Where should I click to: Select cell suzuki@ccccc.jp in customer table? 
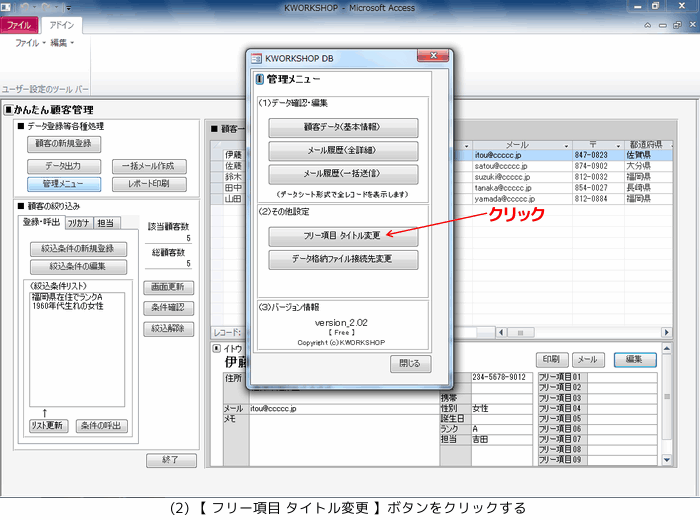pyautogui.click(x=522, y=177)
